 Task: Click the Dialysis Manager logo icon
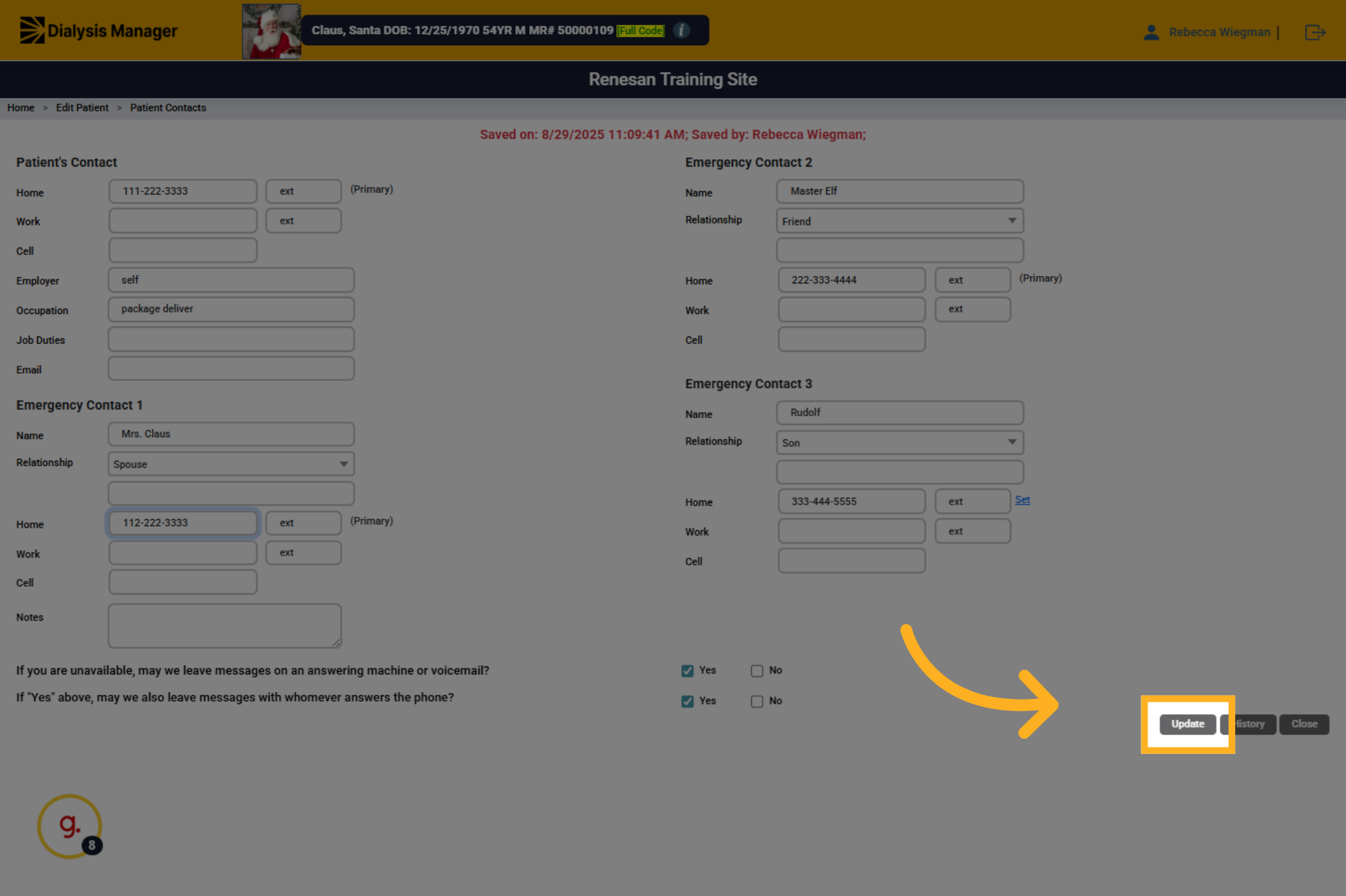pos(32,31)
